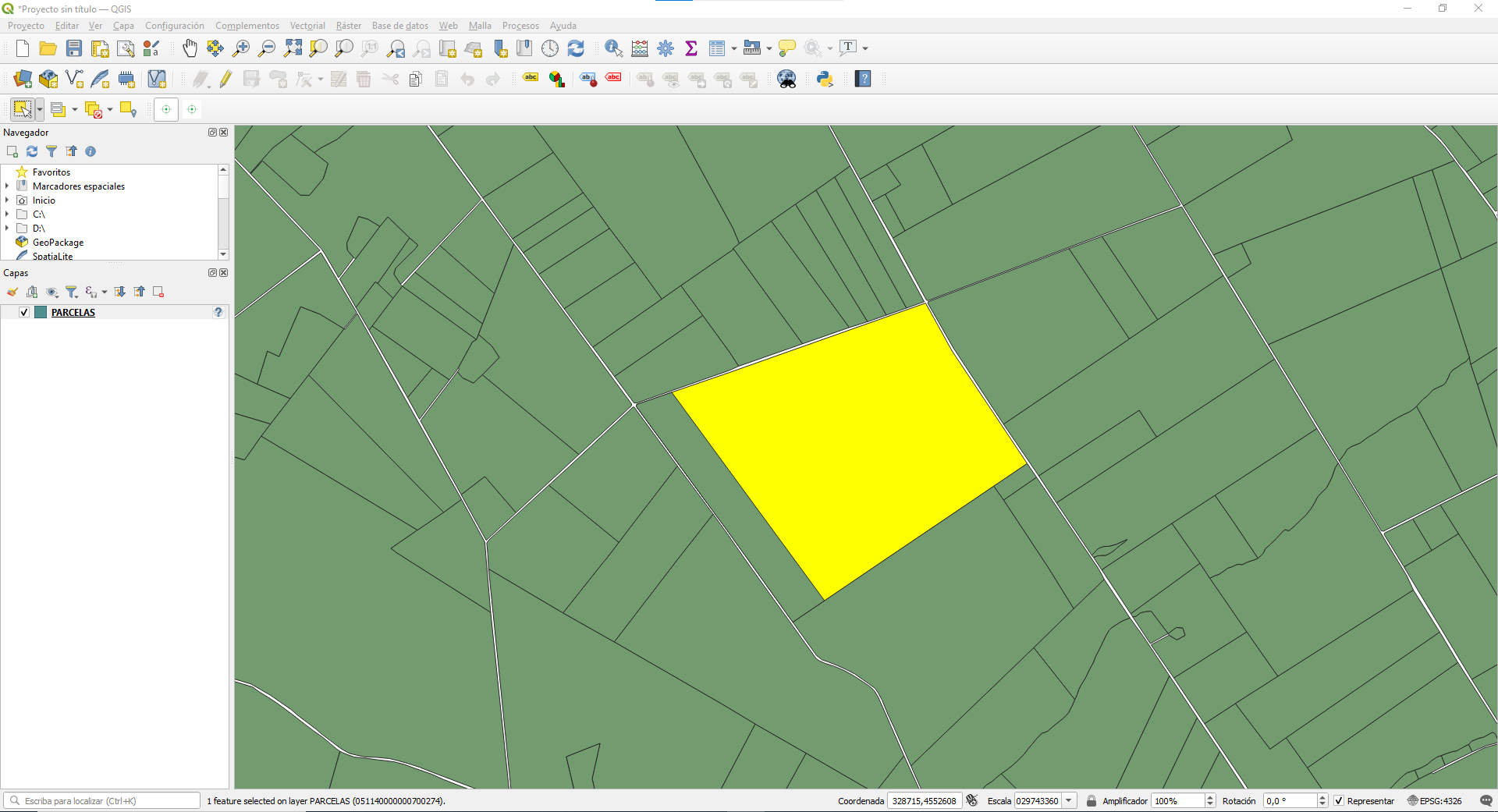Launch the Python console
This screenshot has width=1498, height=812.
point(825,78)
